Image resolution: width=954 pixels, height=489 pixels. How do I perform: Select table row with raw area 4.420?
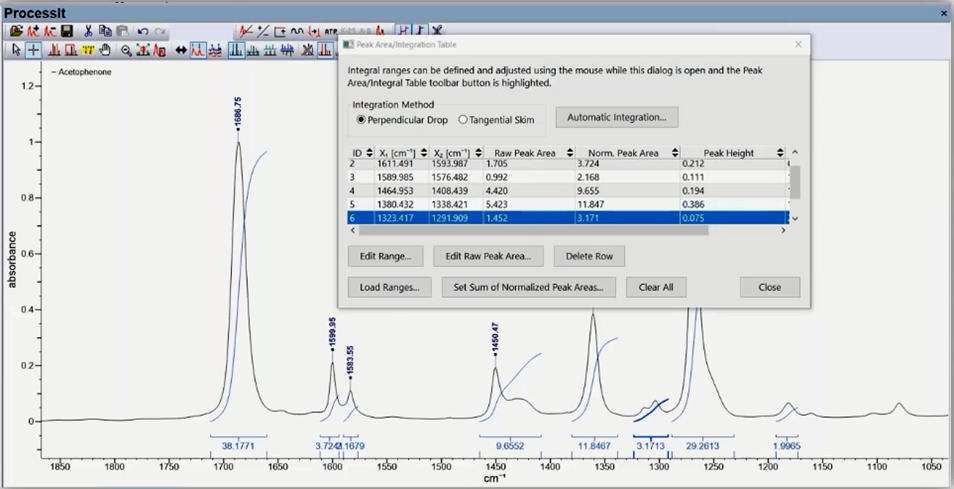pos(568,190)
